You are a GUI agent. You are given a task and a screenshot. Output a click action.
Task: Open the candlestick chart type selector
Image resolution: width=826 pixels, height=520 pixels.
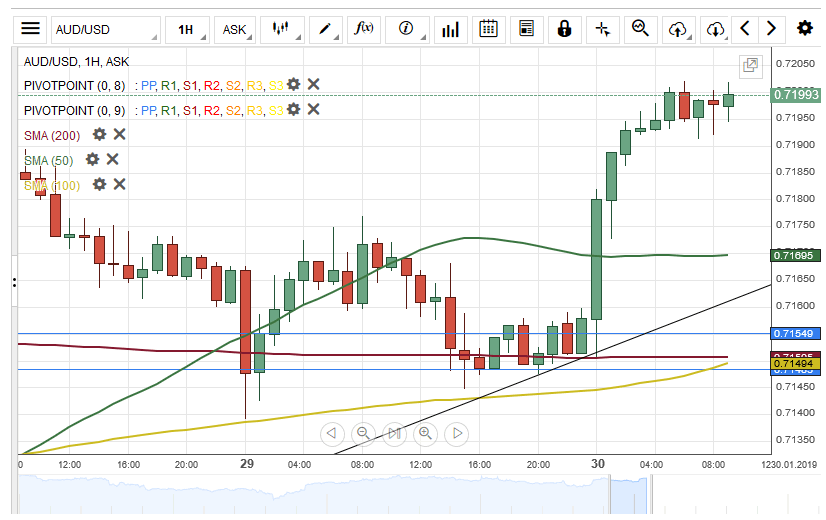282,29
